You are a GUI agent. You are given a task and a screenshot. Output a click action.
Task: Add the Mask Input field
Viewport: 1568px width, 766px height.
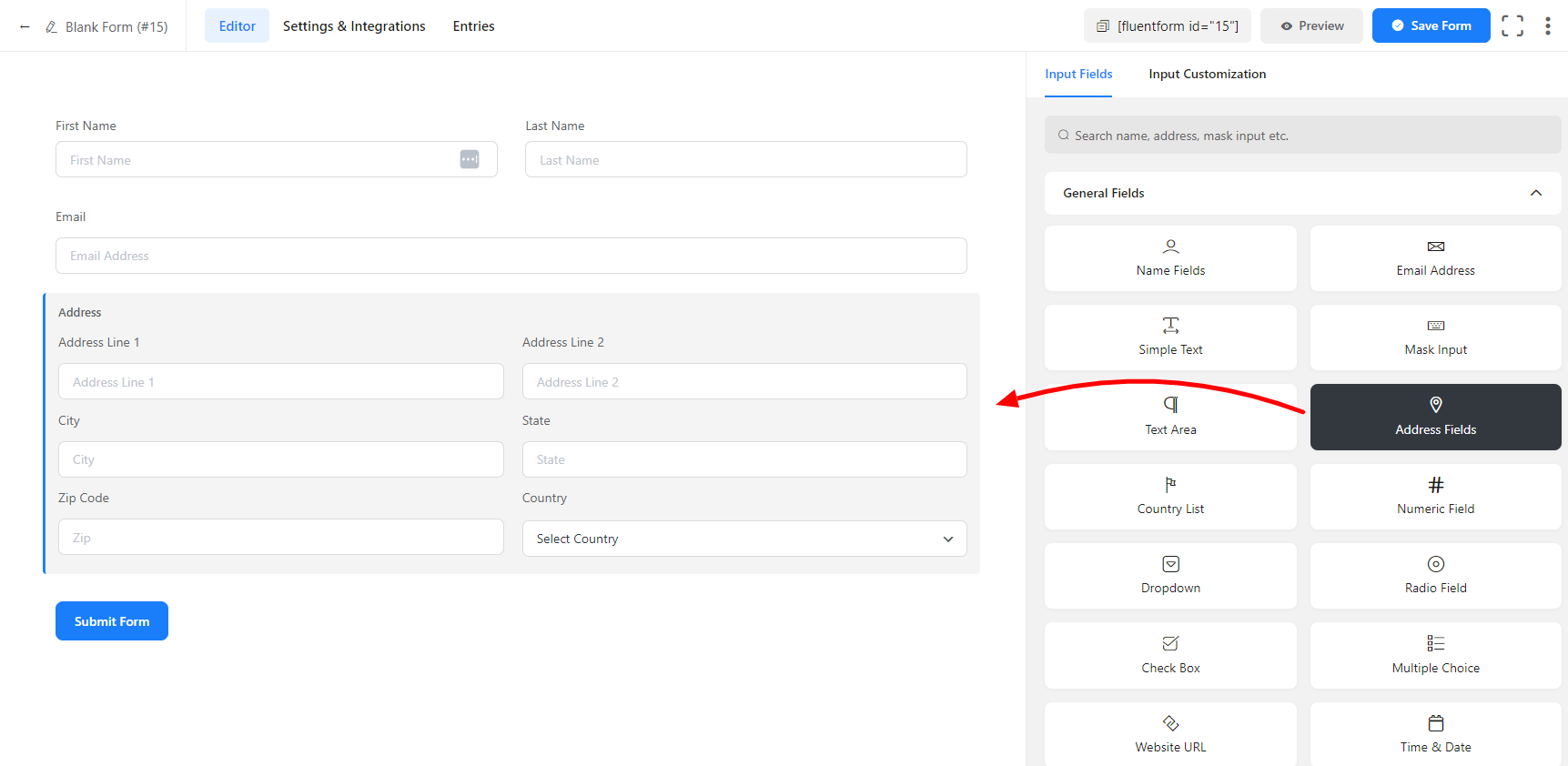coord(1434,338)
